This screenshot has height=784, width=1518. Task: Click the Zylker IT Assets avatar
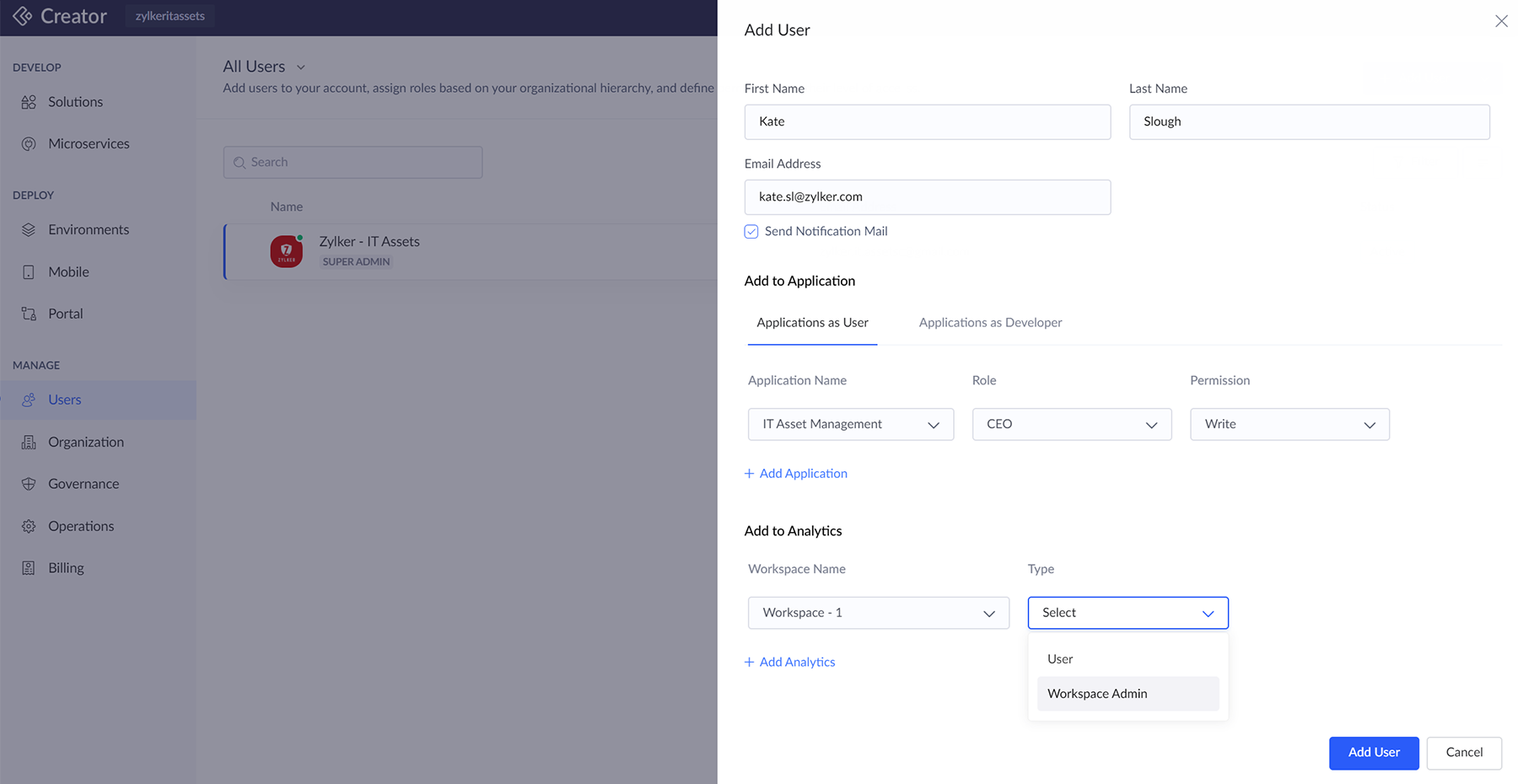point(287,251)
